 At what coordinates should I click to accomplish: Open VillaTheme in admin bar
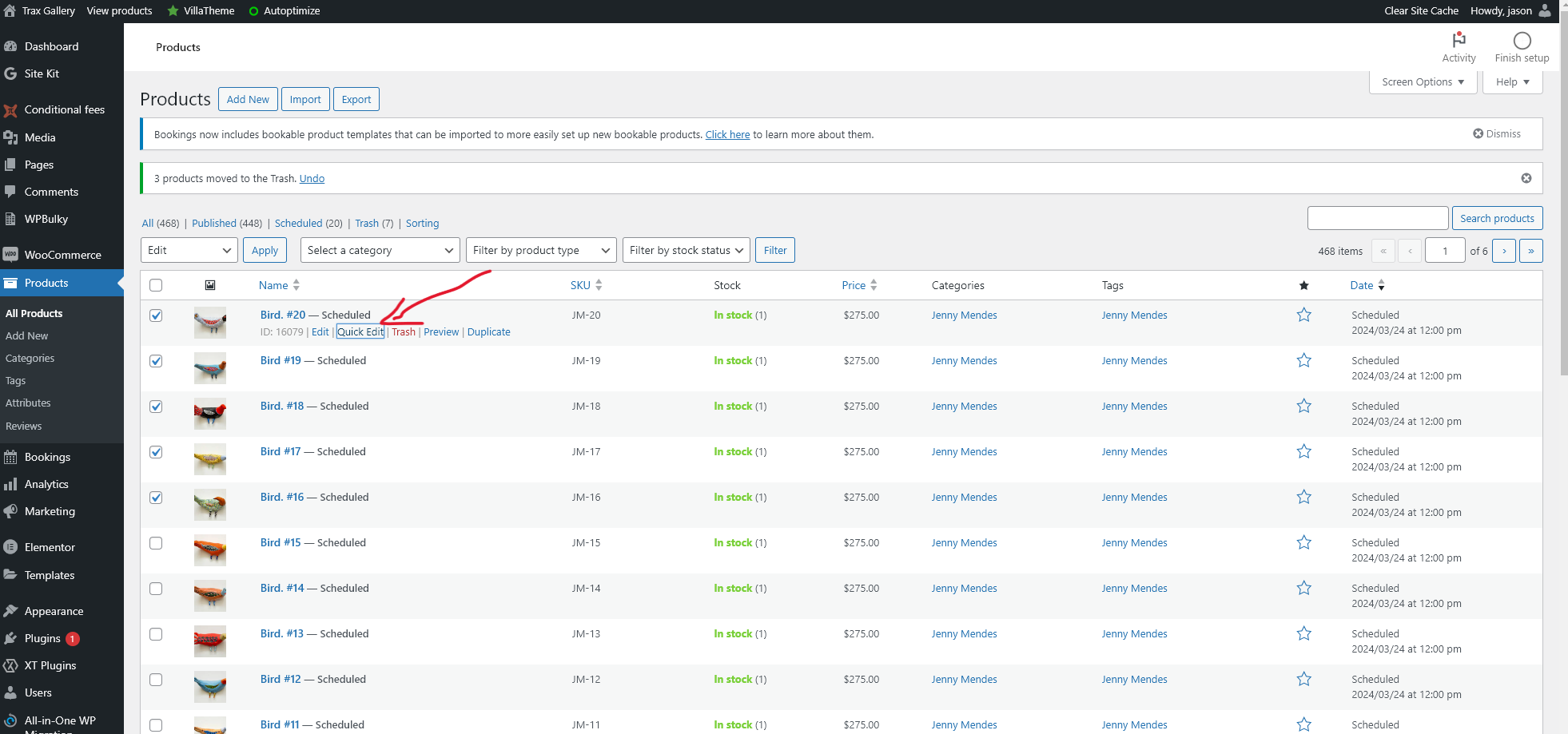click(x=201, y=10)
